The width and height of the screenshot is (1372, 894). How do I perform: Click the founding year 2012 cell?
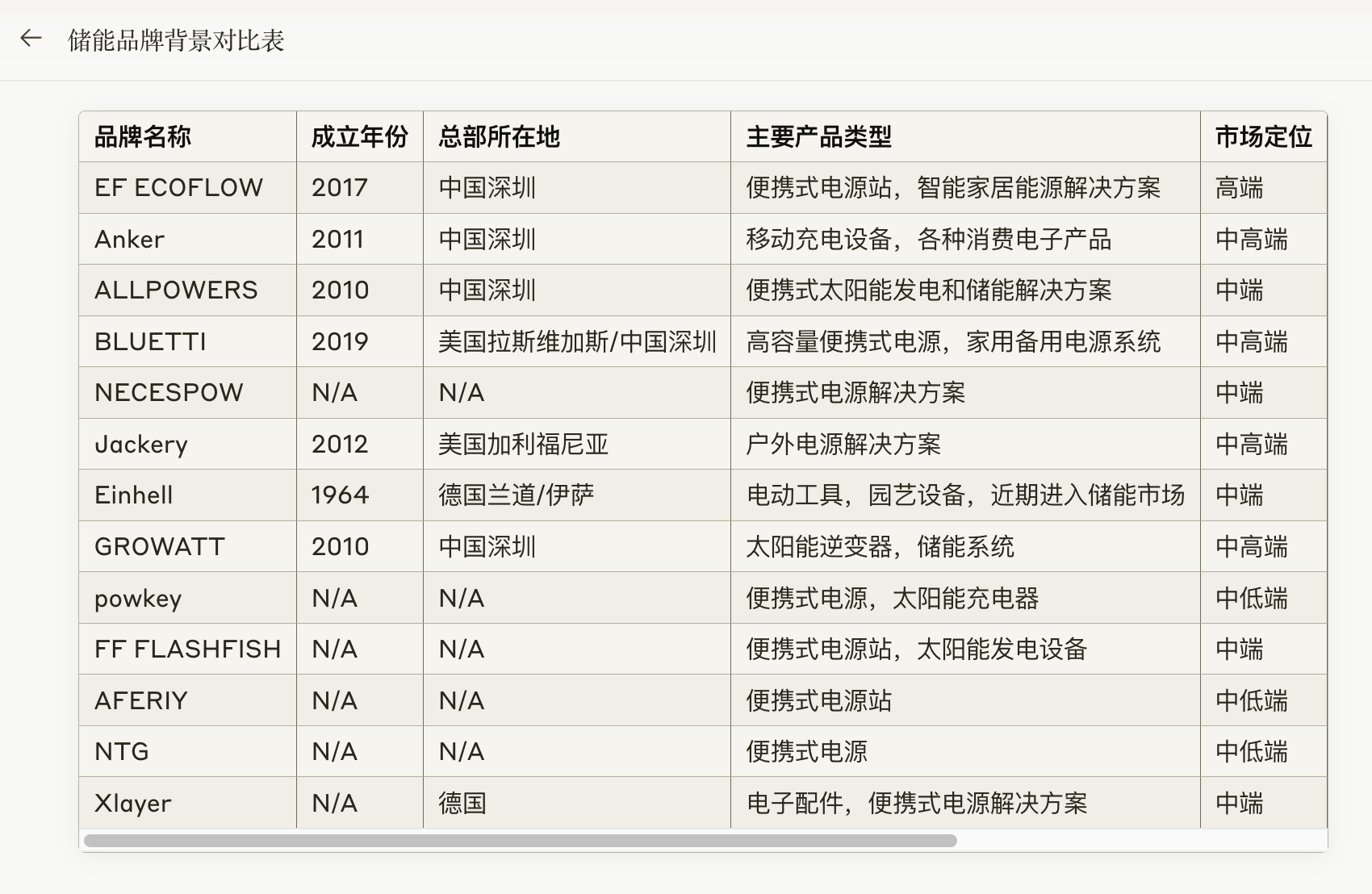[x=360, y=444]
